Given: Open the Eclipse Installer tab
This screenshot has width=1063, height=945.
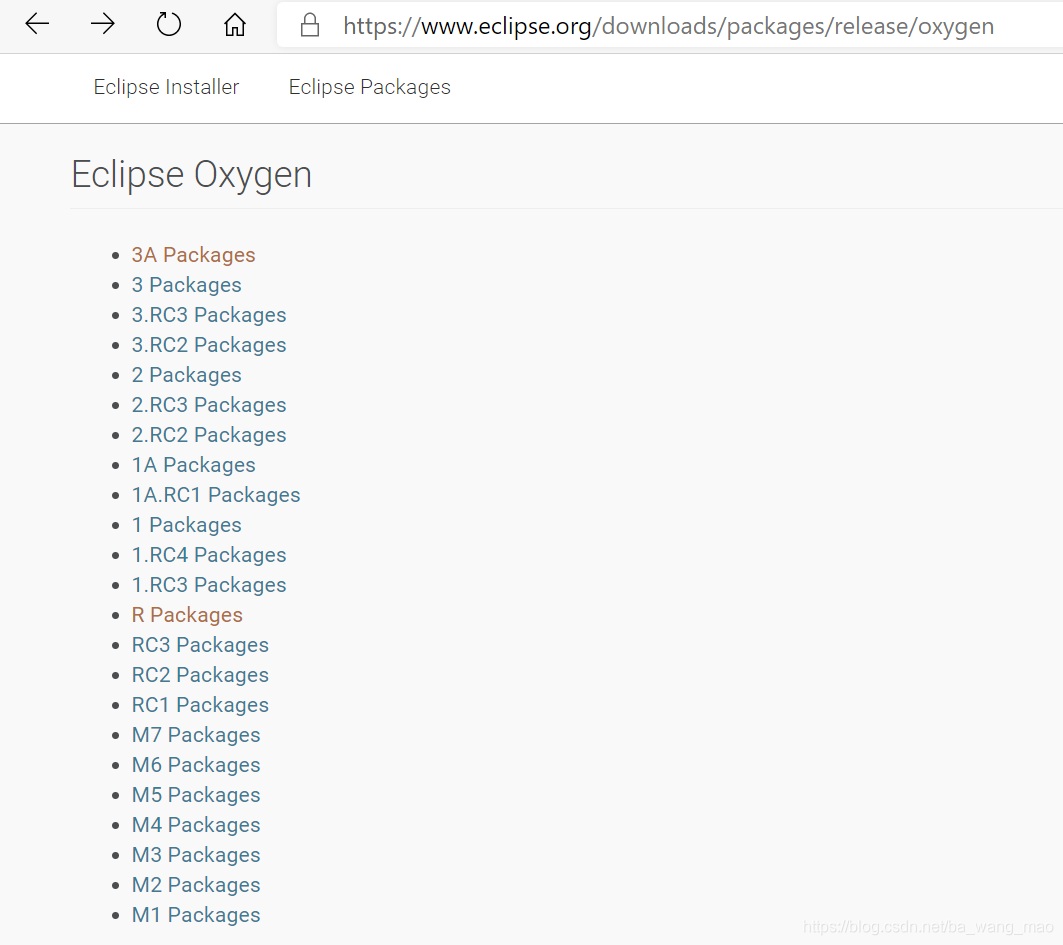Looking at the screenshot, I should coord(166,87).
